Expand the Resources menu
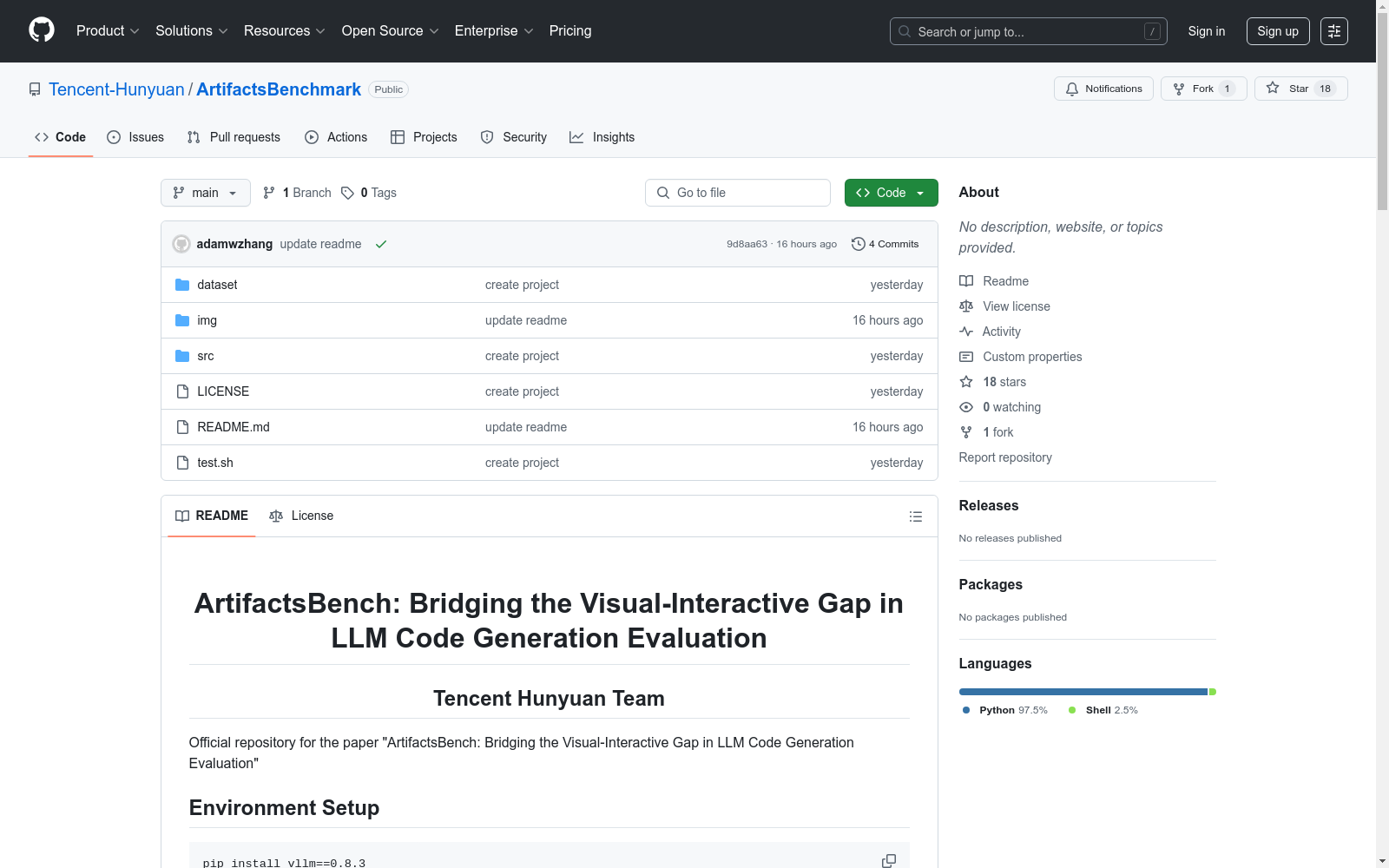1389x868 pixels. pos(285,30)
